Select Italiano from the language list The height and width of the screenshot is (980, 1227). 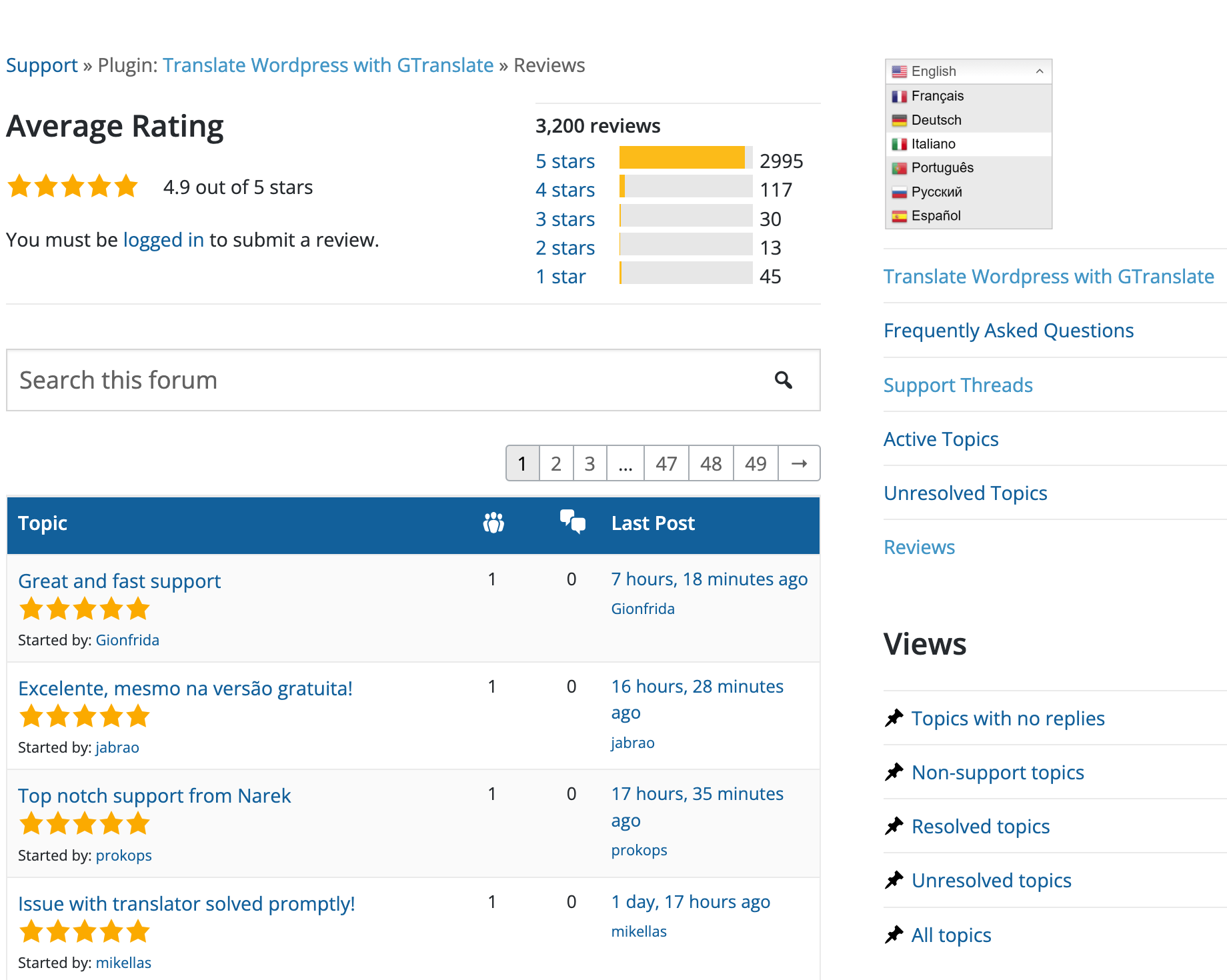(x=969, y=144)
